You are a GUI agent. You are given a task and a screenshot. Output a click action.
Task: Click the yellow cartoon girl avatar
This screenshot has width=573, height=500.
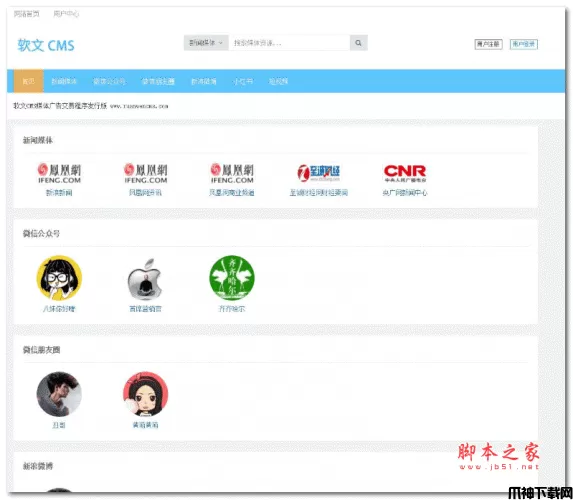click(59, 278)
